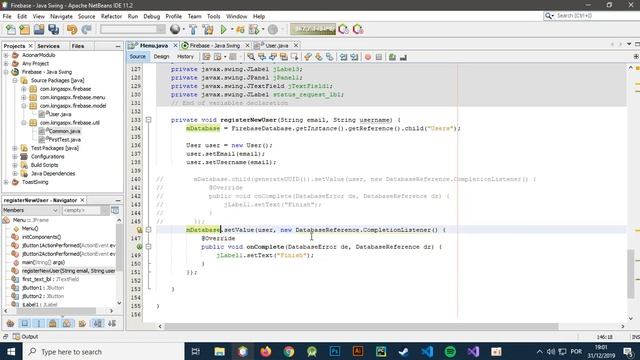Screen dimensions: 640x360
Task: Open the <empty> filter dropdown in Navigator
Action: [x=85, y=210]
